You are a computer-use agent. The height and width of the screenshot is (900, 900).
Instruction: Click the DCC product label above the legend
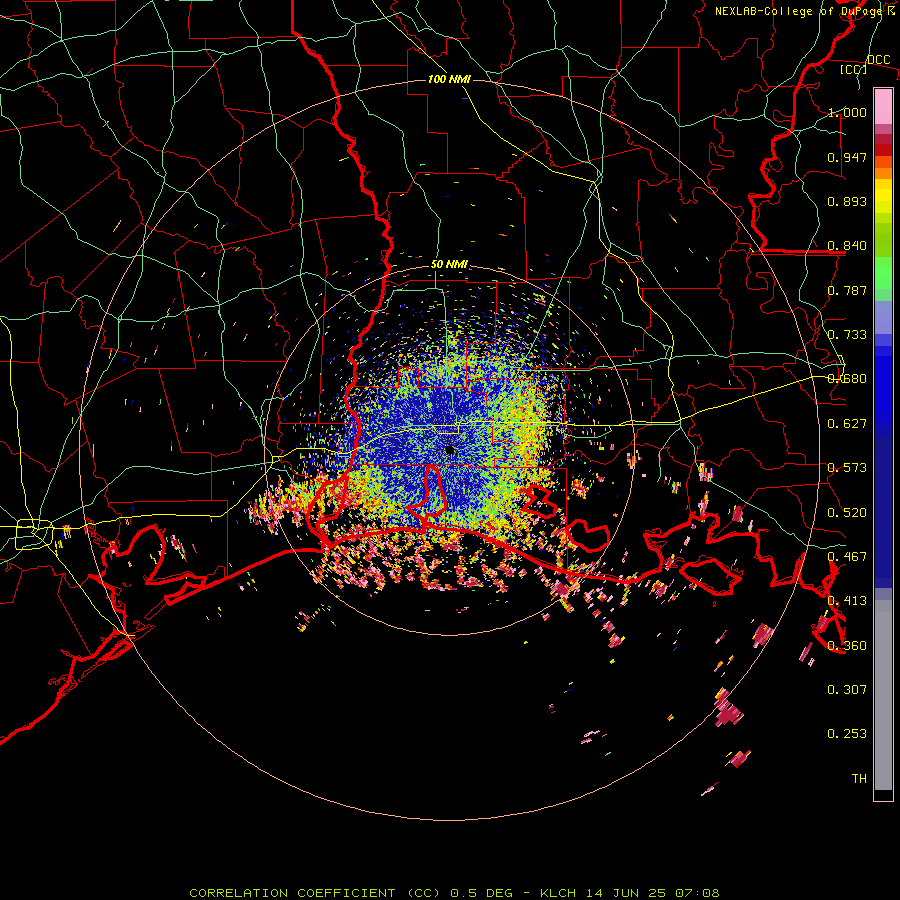click(x=879, y=59)
